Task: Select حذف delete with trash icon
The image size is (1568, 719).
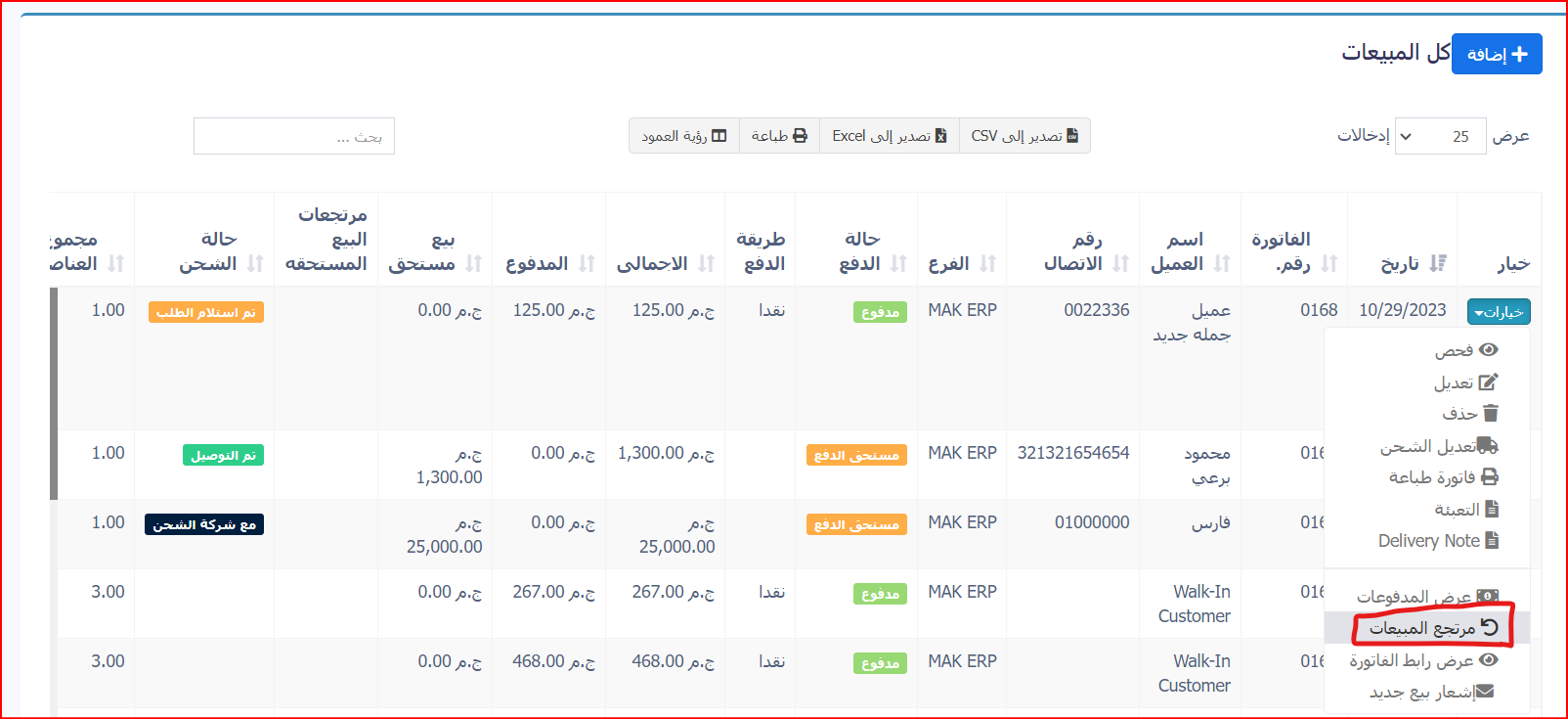Action: point(1469,414)
